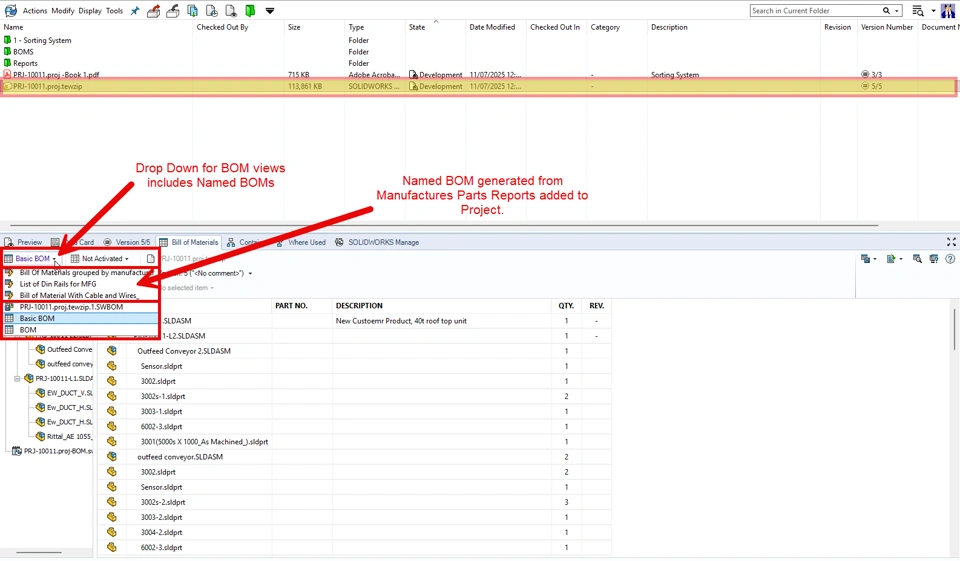The image size is (960, 561).
Task: Open the version comment dropdown arrow
Action: (x=250, y=273)
